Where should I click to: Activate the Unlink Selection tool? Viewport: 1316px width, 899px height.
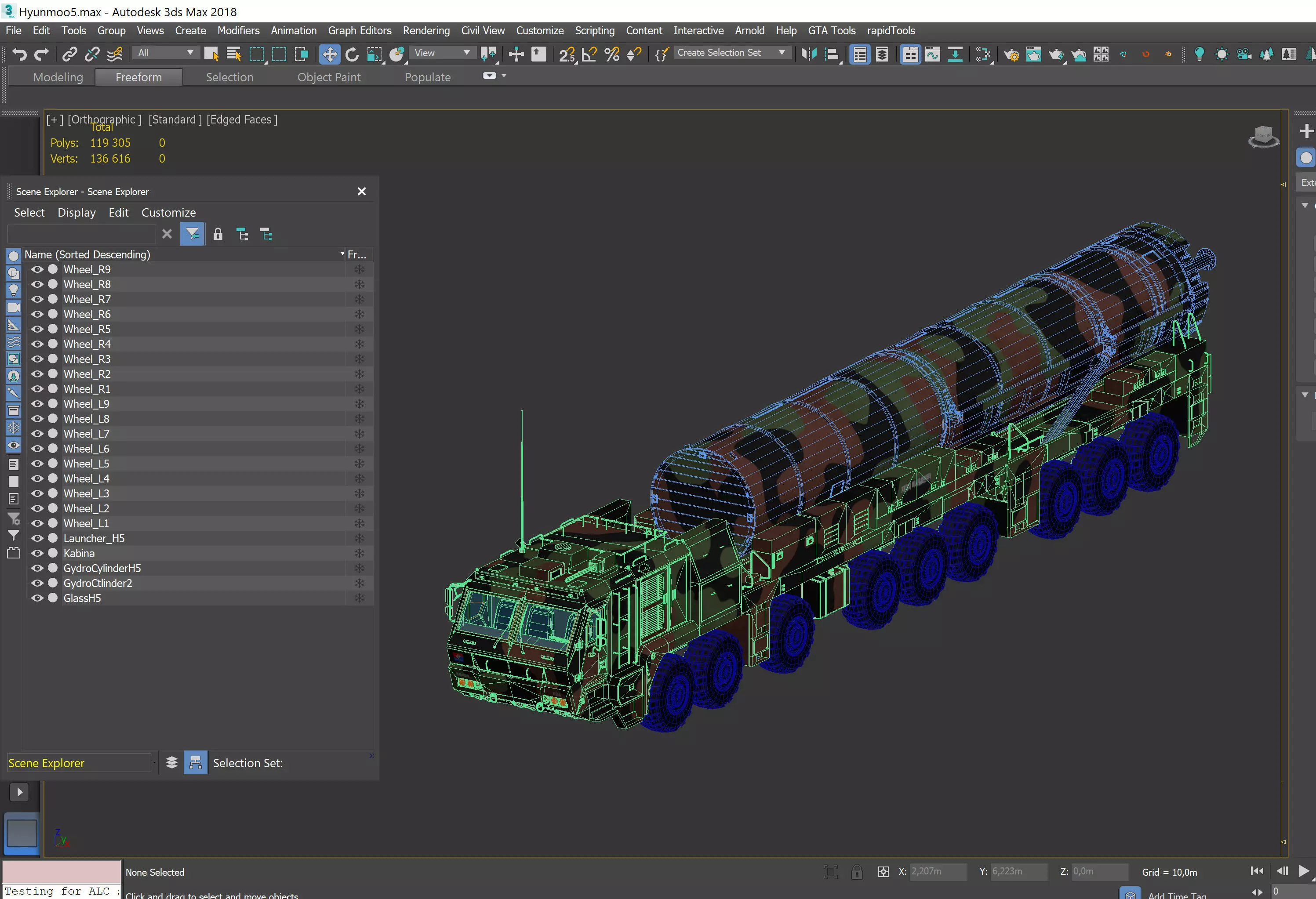click(x=92, y=54)
